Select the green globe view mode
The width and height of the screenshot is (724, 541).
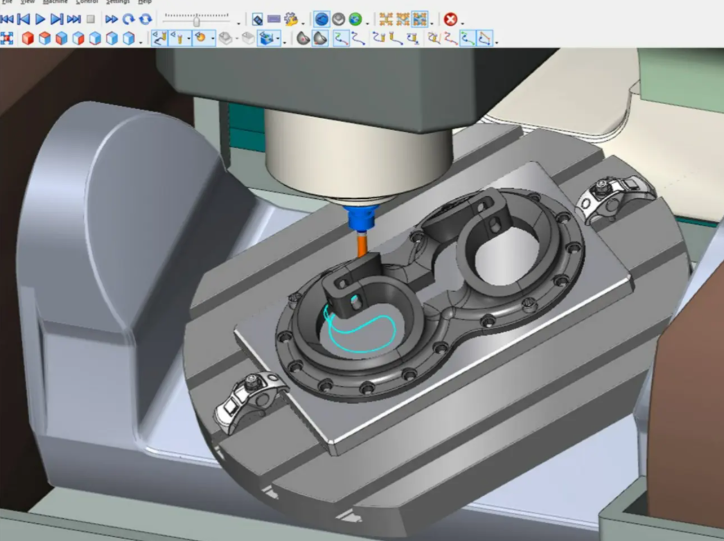(356, 19)
